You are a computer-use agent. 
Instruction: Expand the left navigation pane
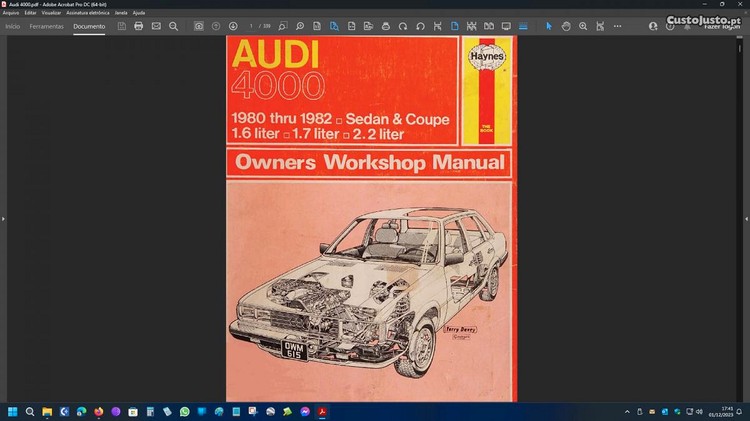(3, 218)
